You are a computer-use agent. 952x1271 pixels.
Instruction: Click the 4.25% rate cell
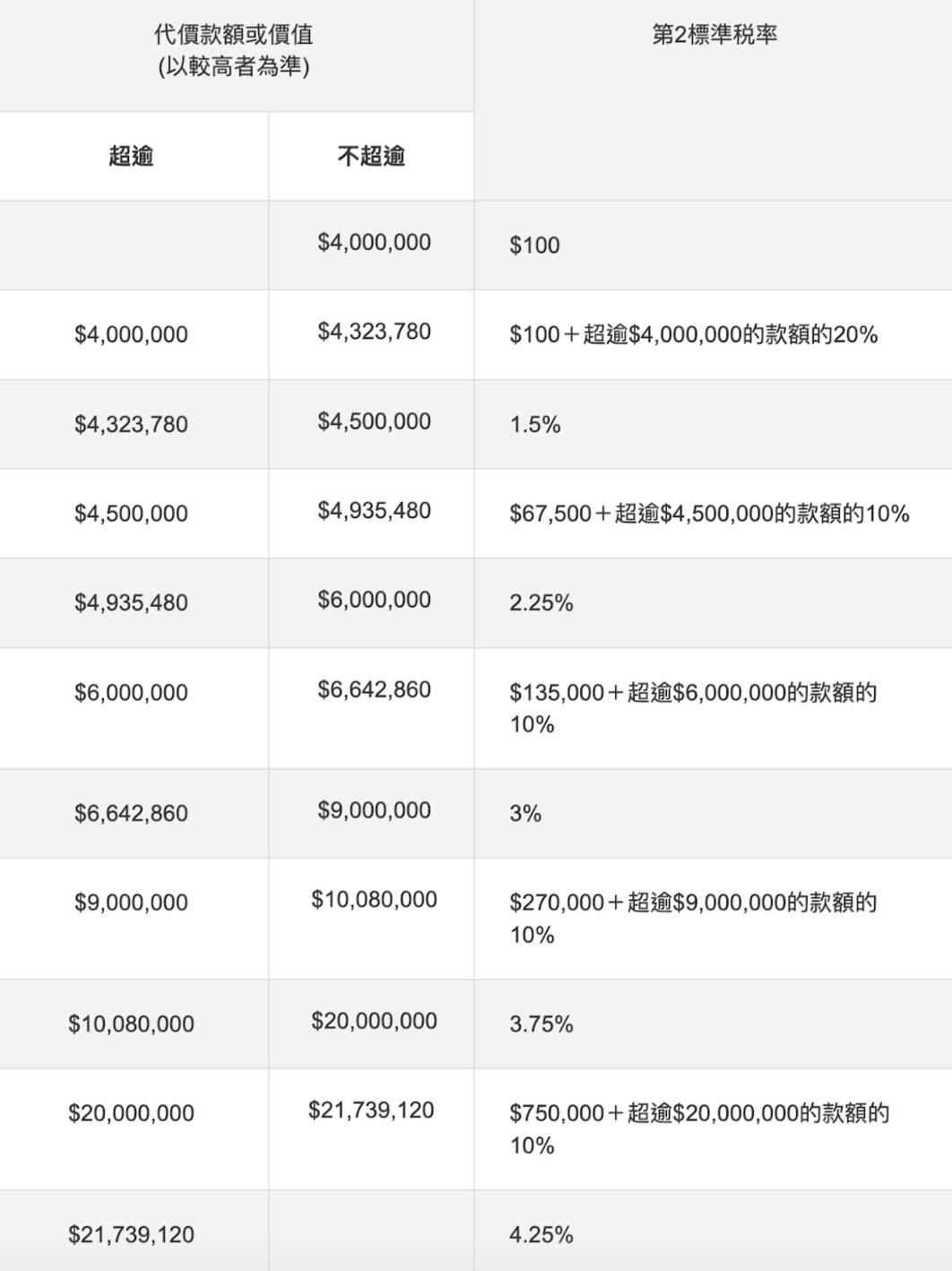tap(541, 1235)
